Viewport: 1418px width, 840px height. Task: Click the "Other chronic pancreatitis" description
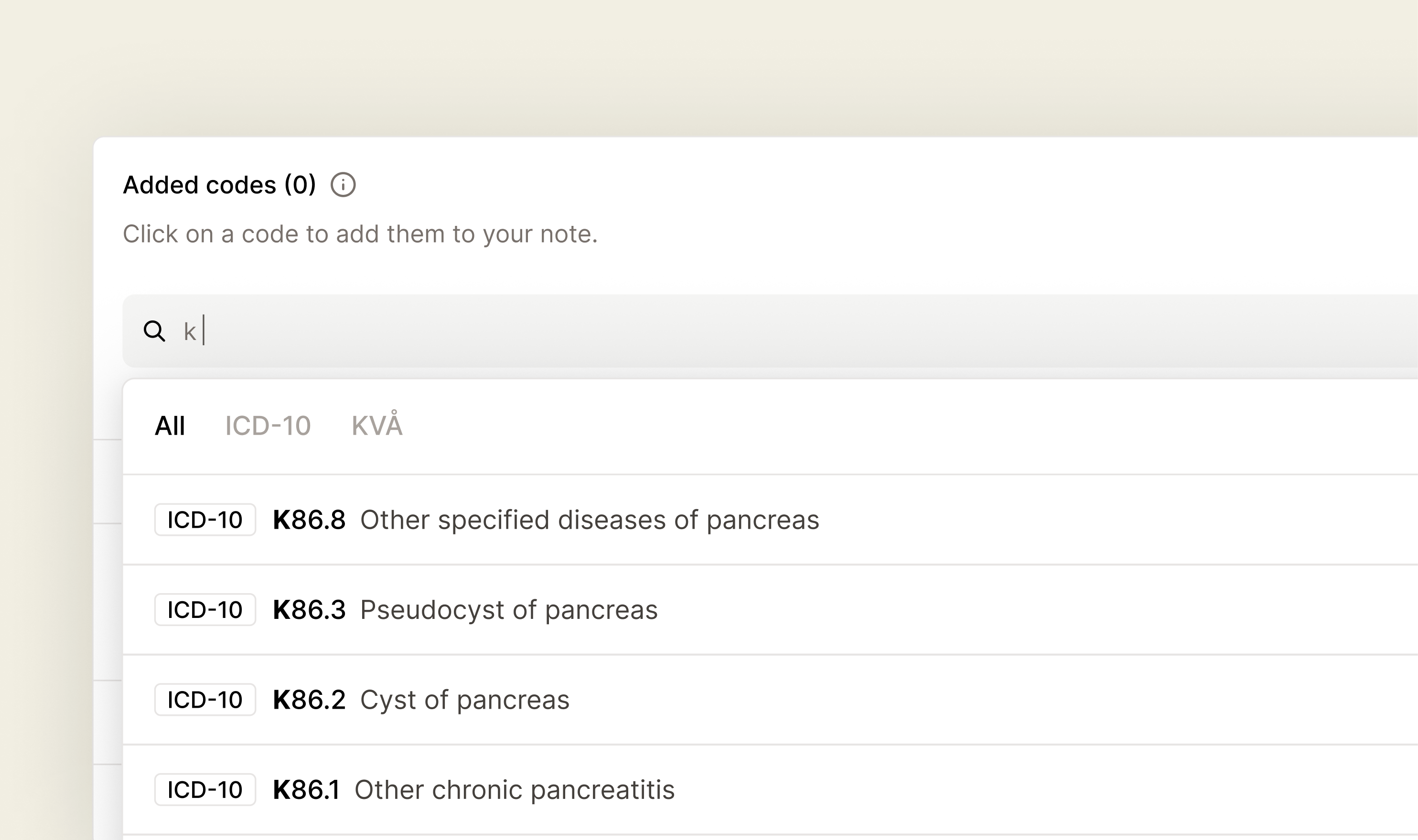tap(514, 790)
